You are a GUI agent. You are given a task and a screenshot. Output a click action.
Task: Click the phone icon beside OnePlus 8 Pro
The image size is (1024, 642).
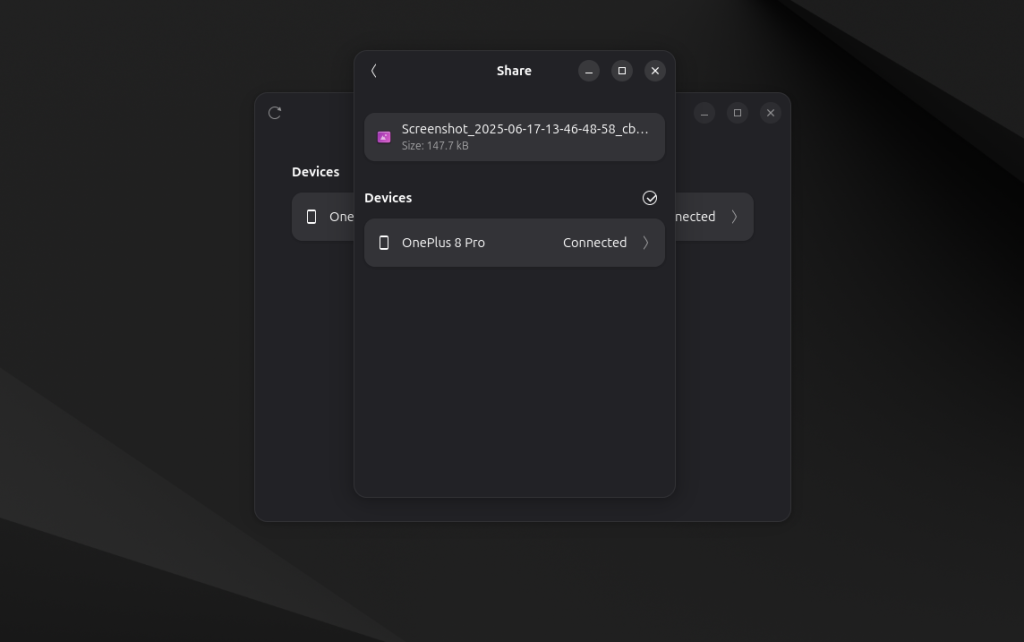coord(384,242)
